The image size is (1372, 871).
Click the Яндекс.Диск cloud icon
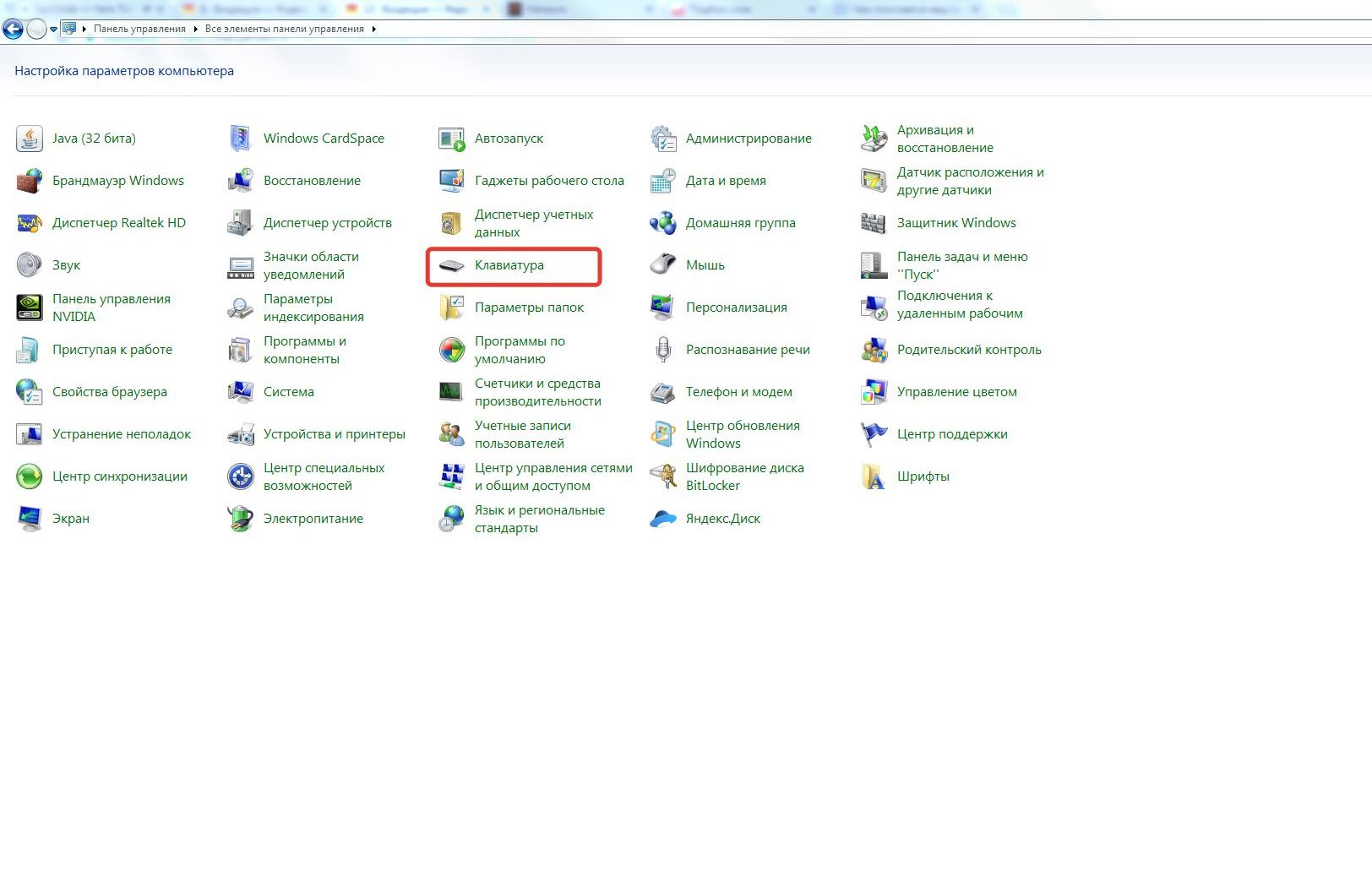point(663,519)
